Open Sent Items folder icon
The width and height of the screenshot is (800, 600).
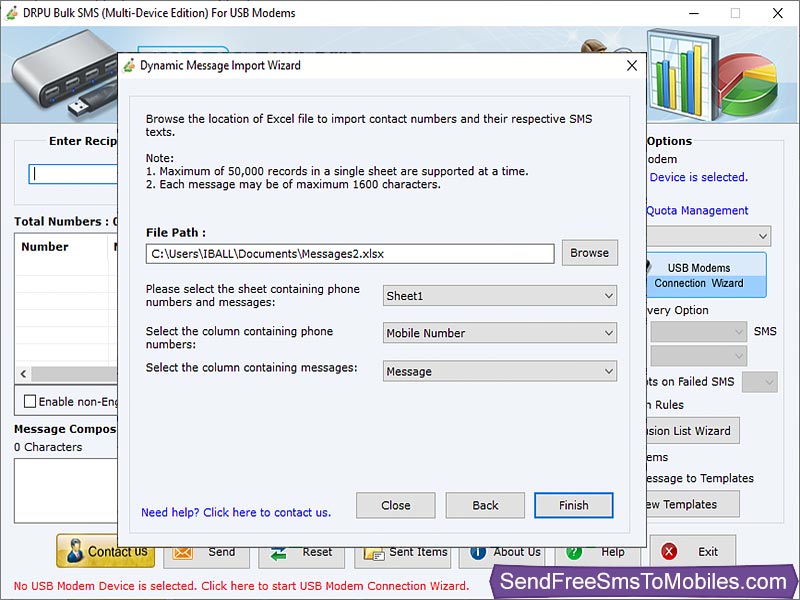pyautogui.click(x=373, y=553)
